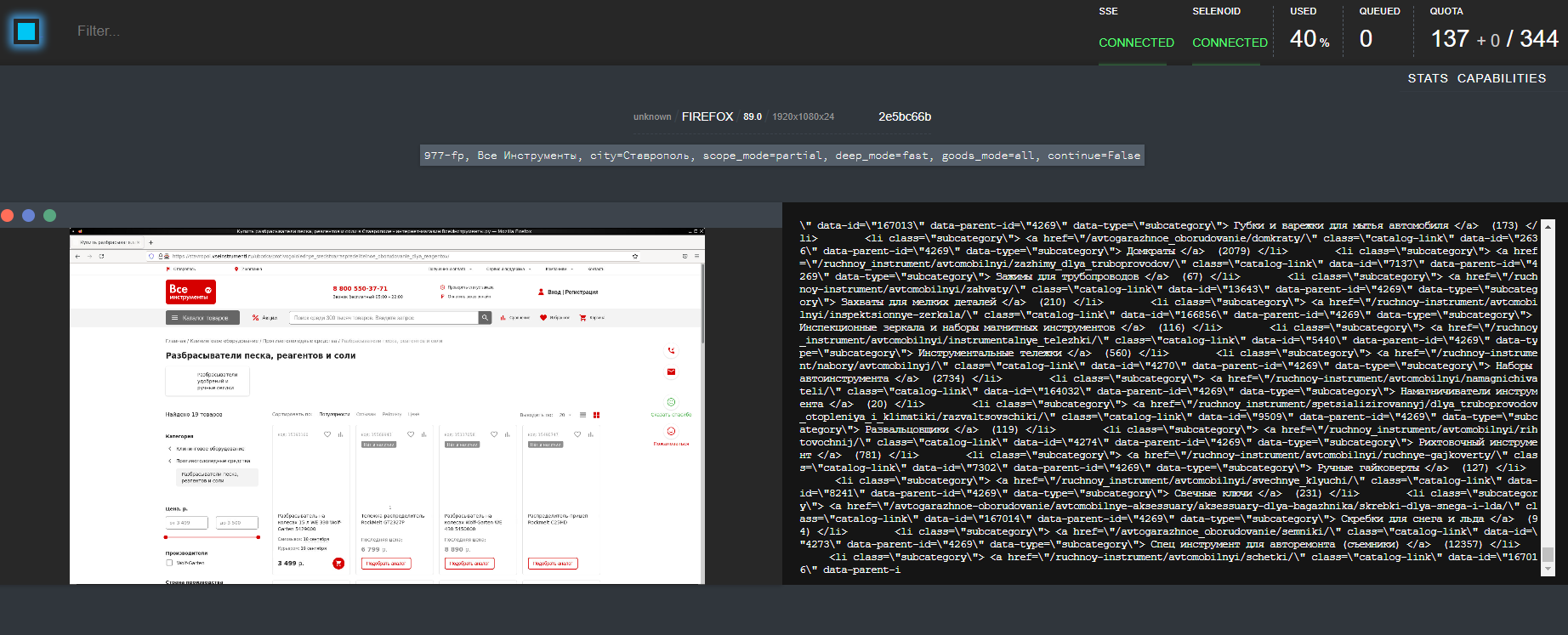Click the Firefox forward arrow

tap(90, 256)
